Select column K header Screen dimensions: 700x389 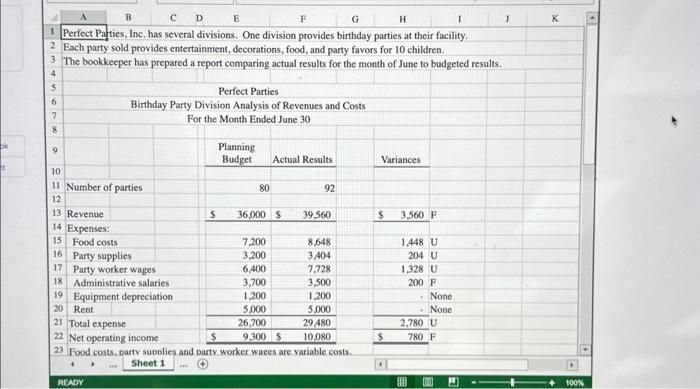[x=554, y=18]
